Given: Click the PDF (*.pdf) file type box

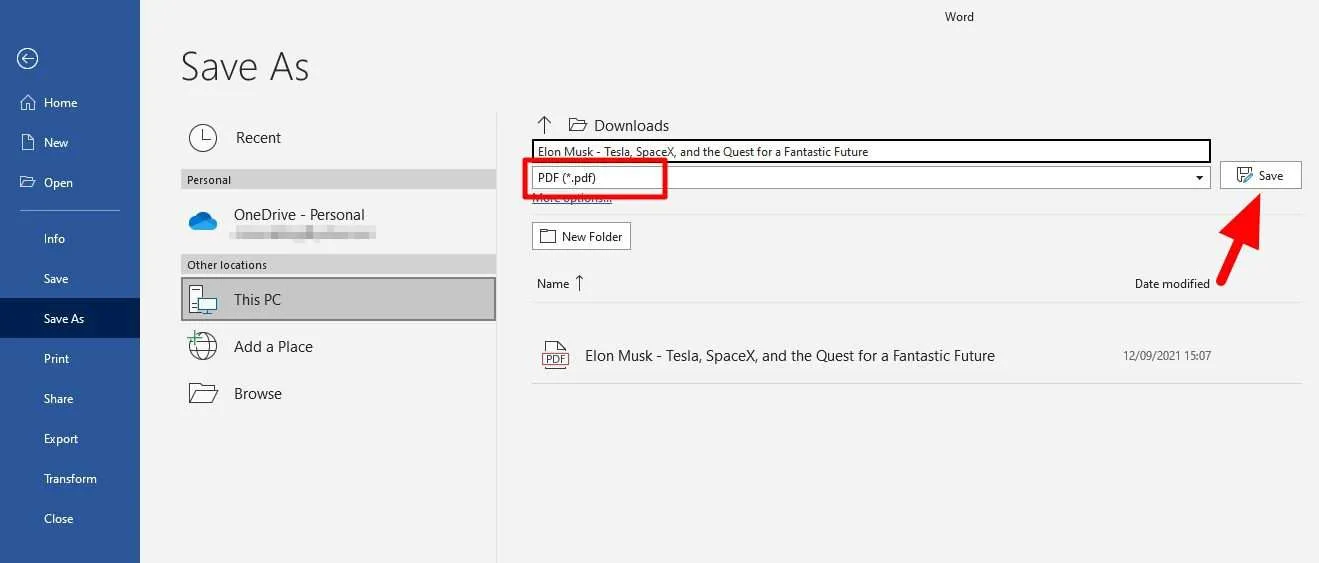Looking at the screenshot, I should [871, 177].
